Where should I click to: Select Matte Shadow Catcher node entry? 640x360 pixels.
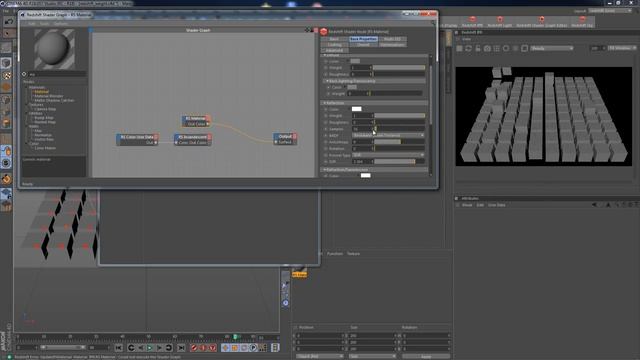point(54,100)
